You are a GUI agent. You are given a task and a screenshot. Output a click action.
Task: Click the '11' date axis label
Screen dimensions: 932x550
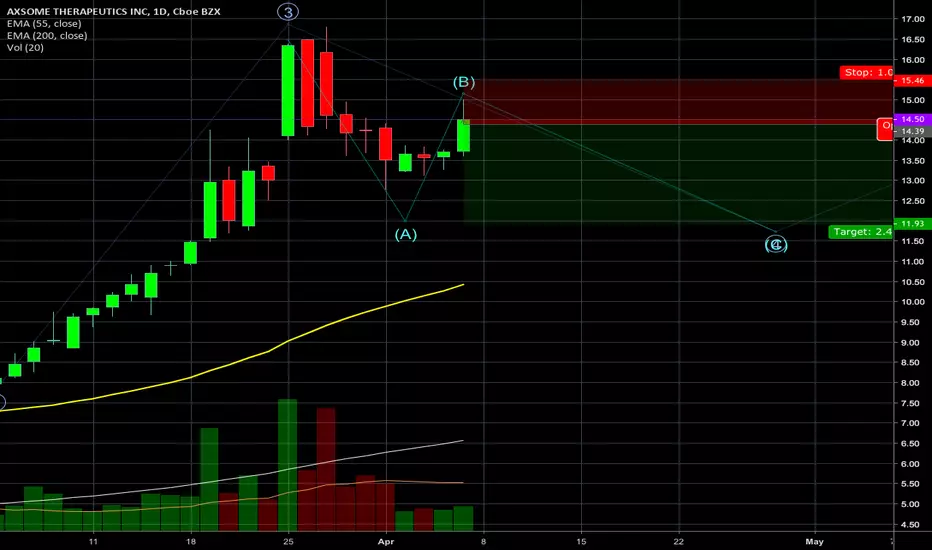click(93, 542)
